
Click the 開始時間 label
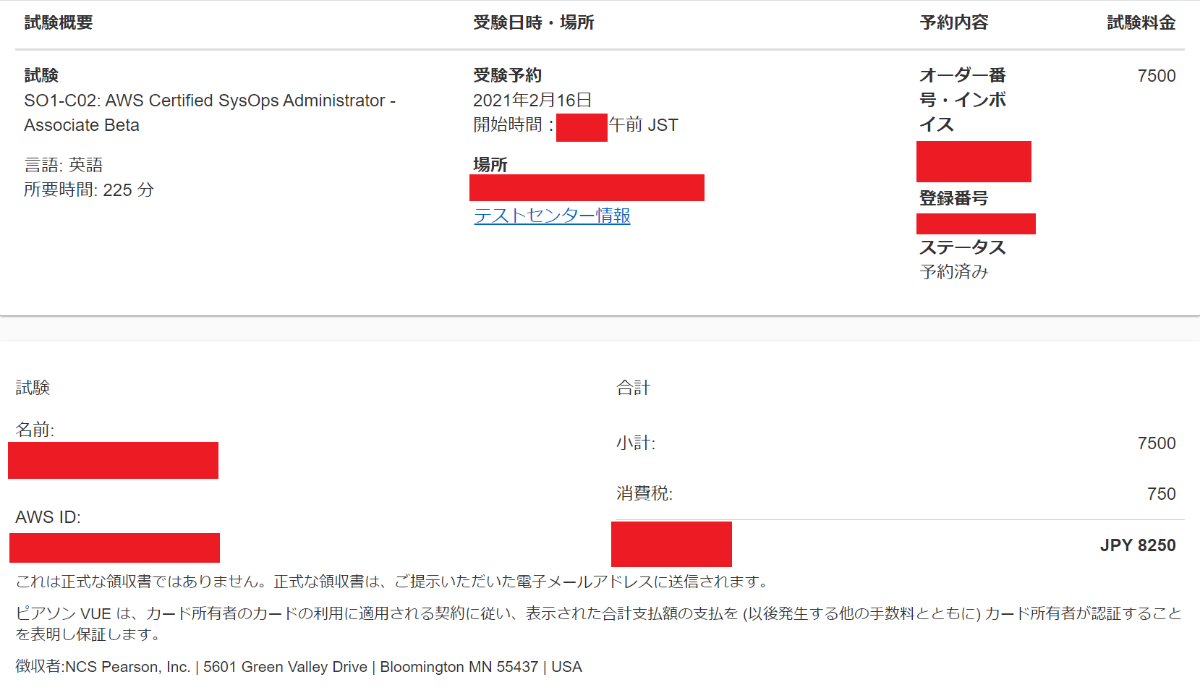513,125
